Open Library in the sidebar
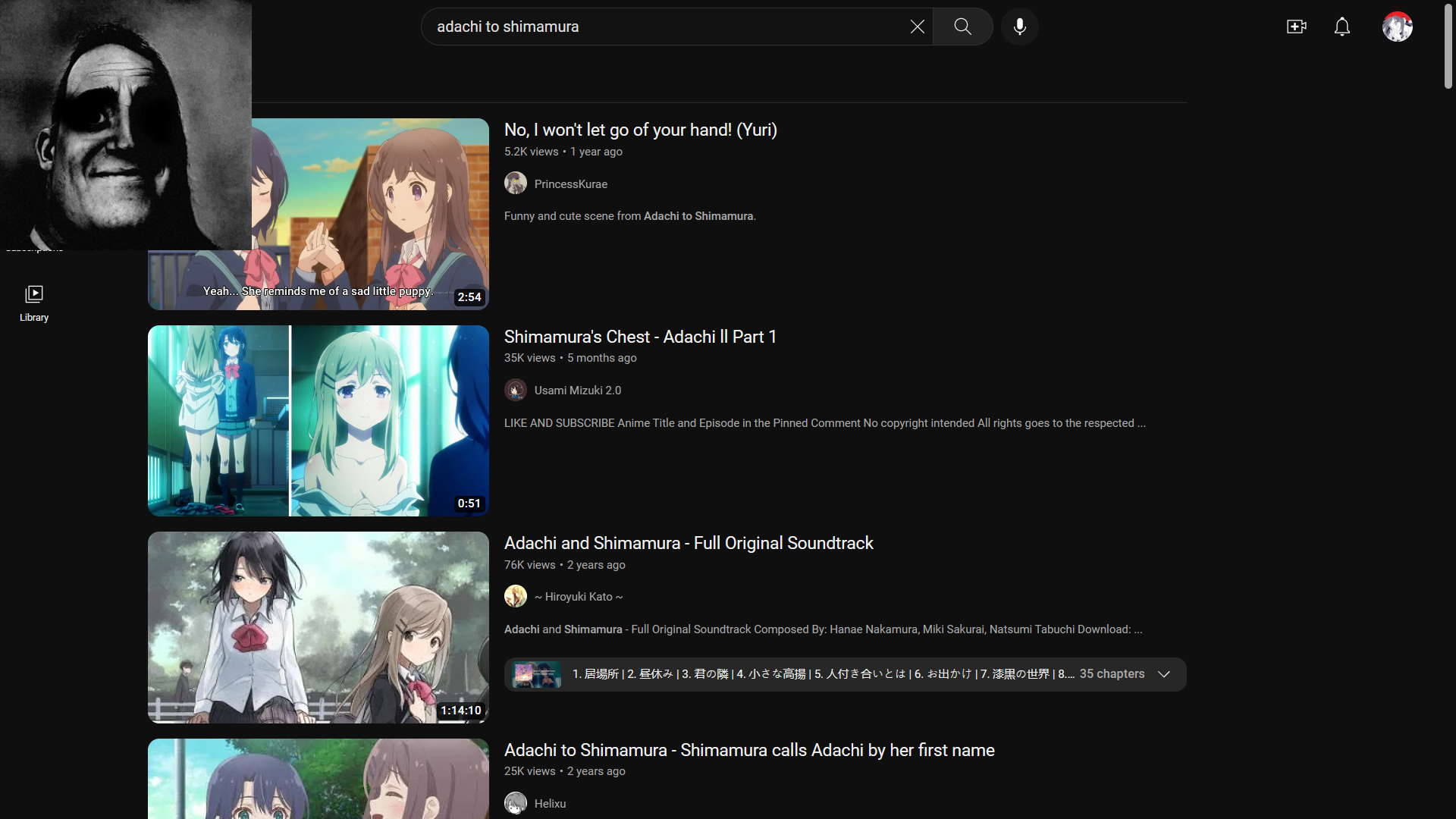Viewport: 1456px width, 819px height. tap(34, 303)
